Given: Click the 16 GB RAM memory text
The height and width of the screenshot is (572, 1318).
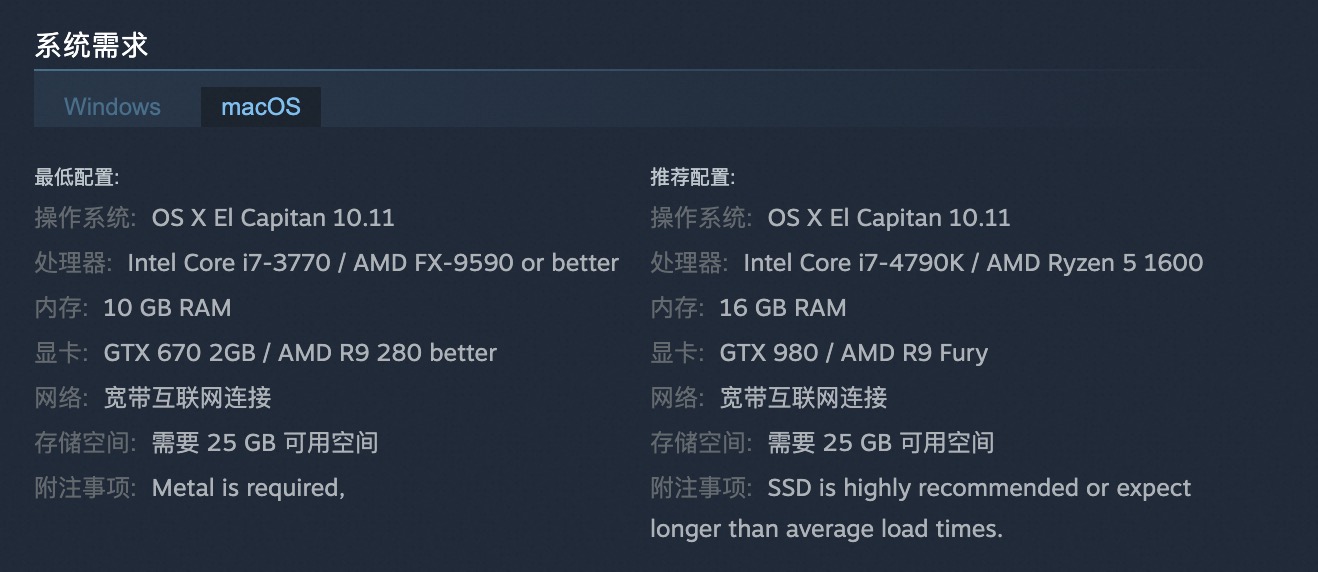Looking at the screenshot, I should point(783,308).
